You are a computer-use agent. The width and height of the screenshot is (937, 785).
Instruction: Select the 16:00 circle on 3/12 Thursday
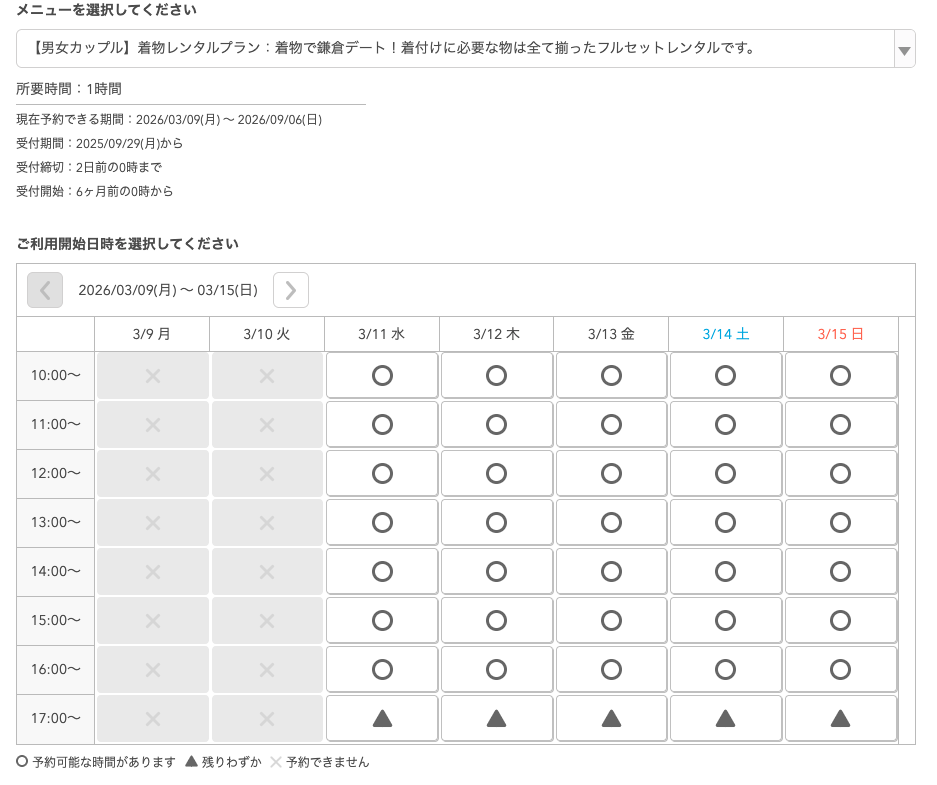[496, 669]
